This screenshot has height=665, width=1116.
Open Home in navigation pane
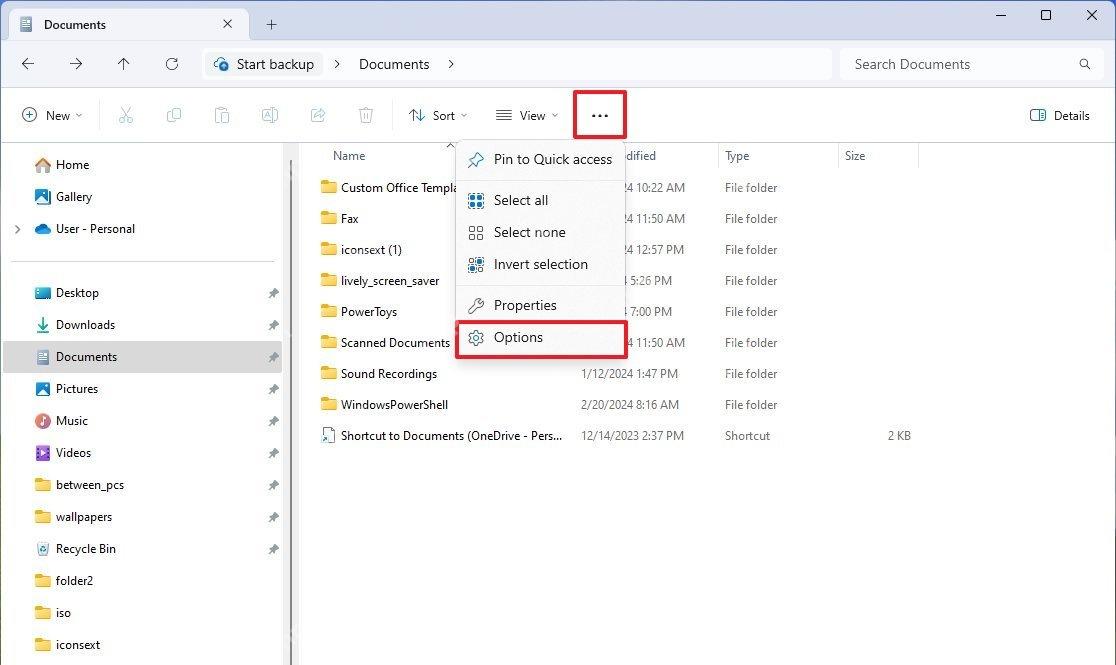73,165
